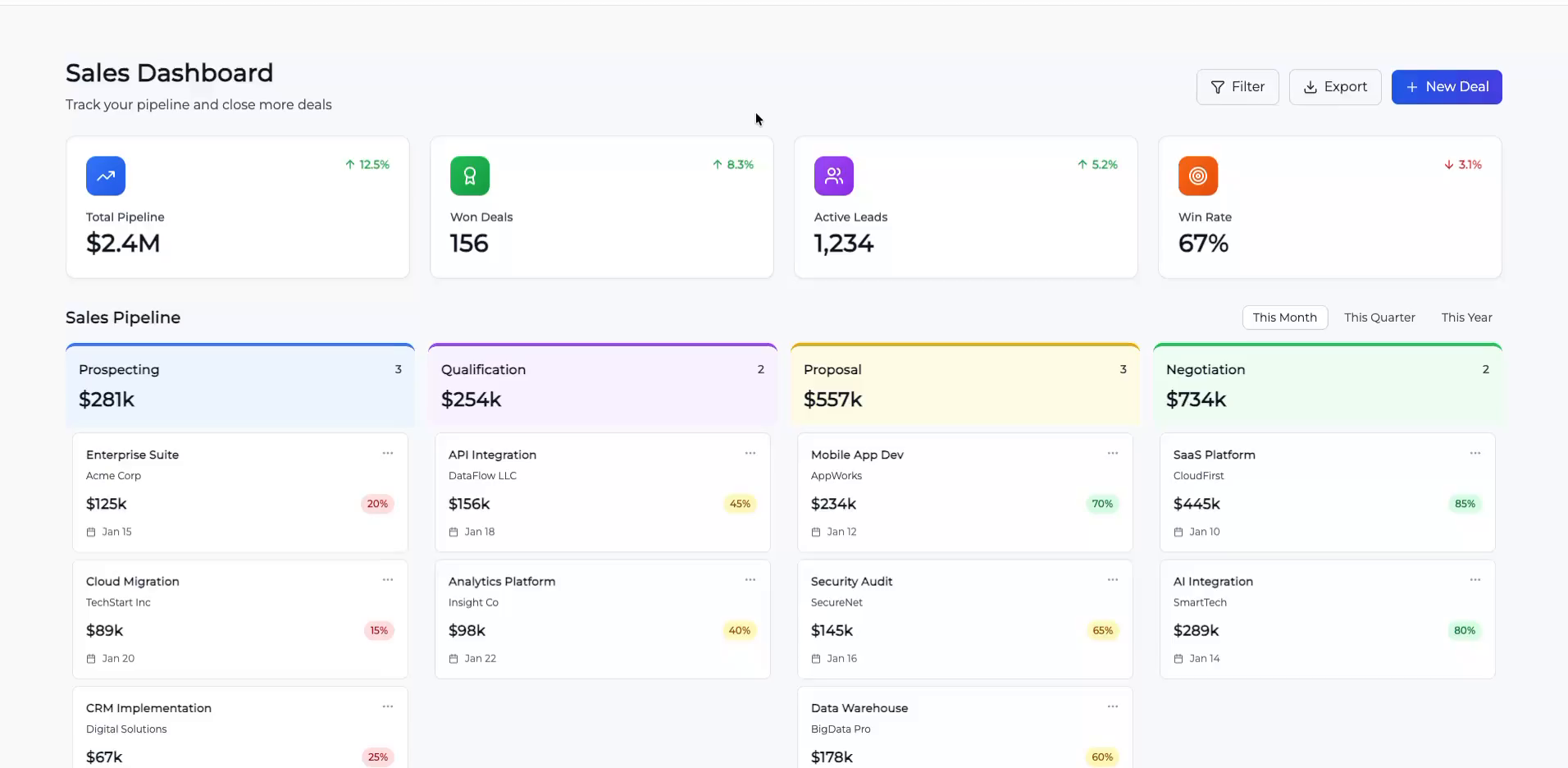Open options menu for SaaS Platform deal
Image resolution: width=1568 pixels, height=768 pixels.
[1475, 453]
